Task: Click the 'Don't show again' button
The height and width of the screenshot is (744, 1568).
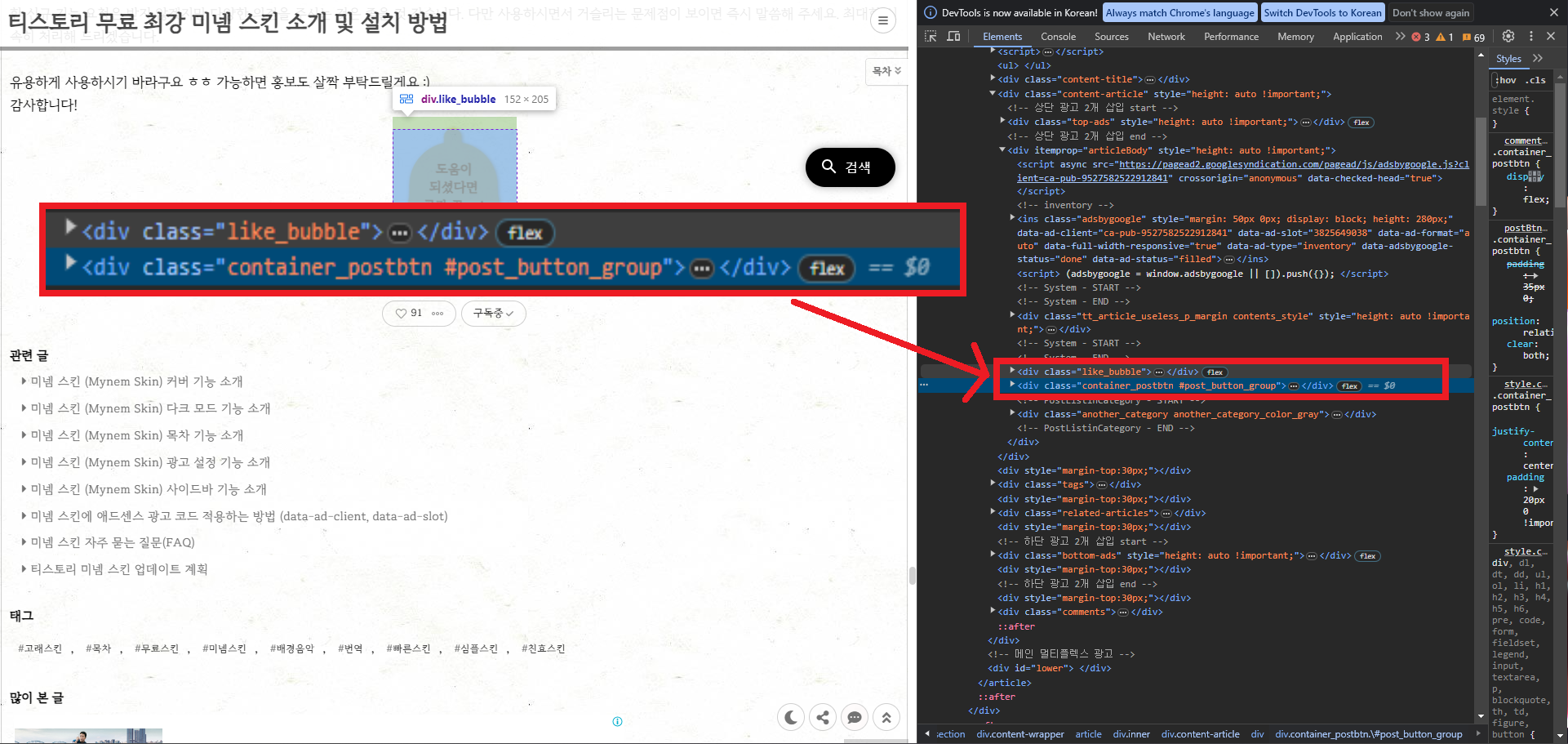Action: tap(1430, 12)
